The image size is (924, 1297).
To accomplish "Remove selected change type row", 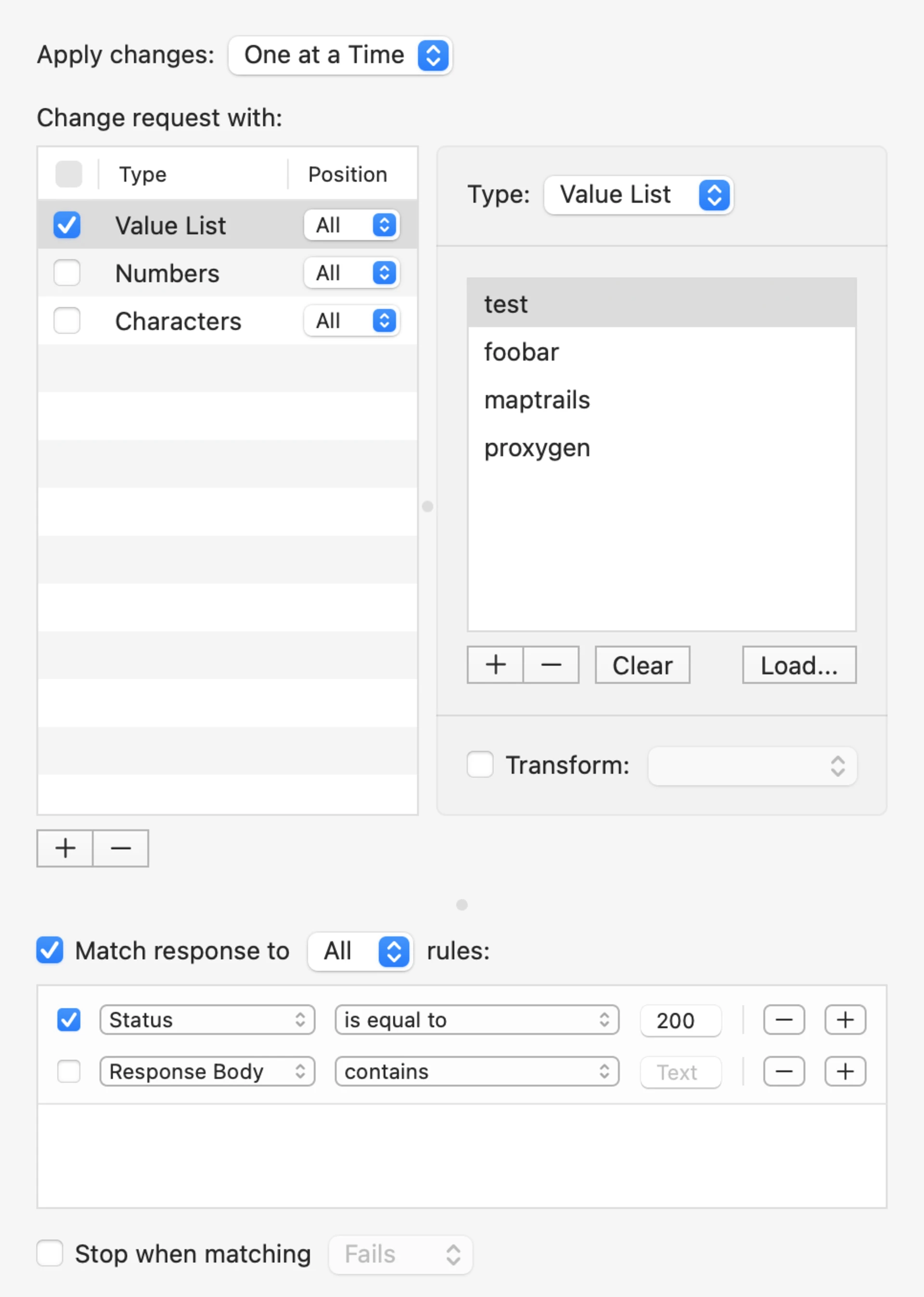I will click(121, 848).
